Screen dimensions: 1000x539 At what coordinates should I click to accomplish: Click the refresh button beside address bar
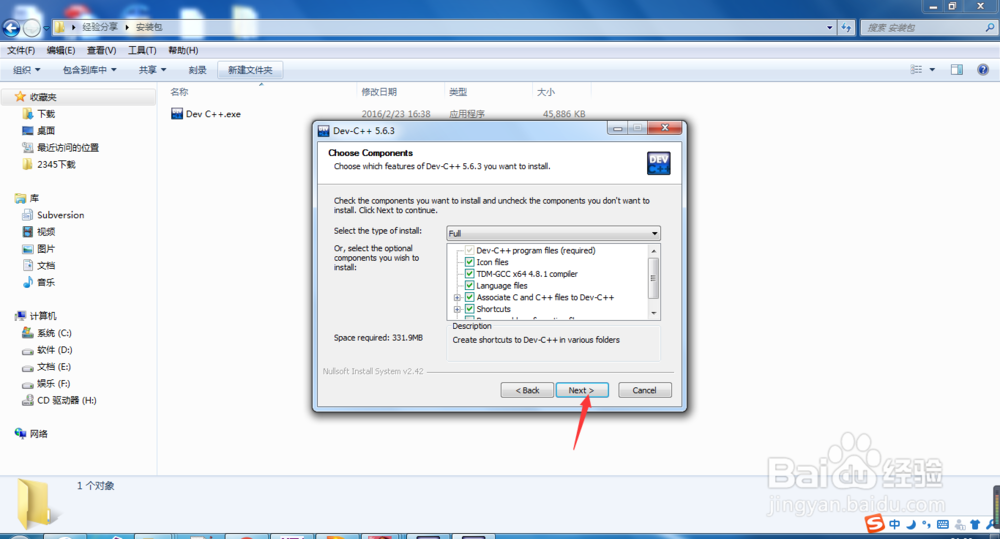[846, 27]
